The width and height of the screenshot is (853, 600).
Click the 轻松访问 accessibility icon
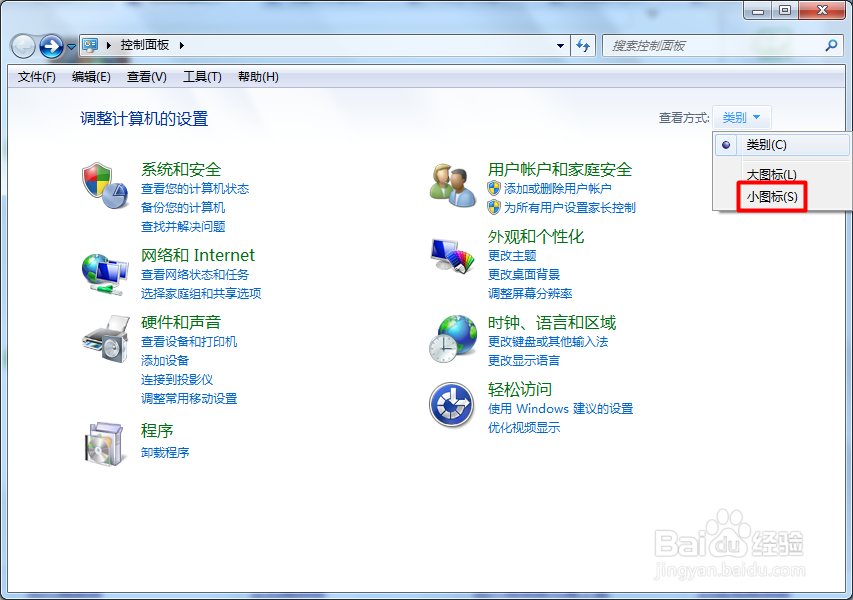(451, 405)
